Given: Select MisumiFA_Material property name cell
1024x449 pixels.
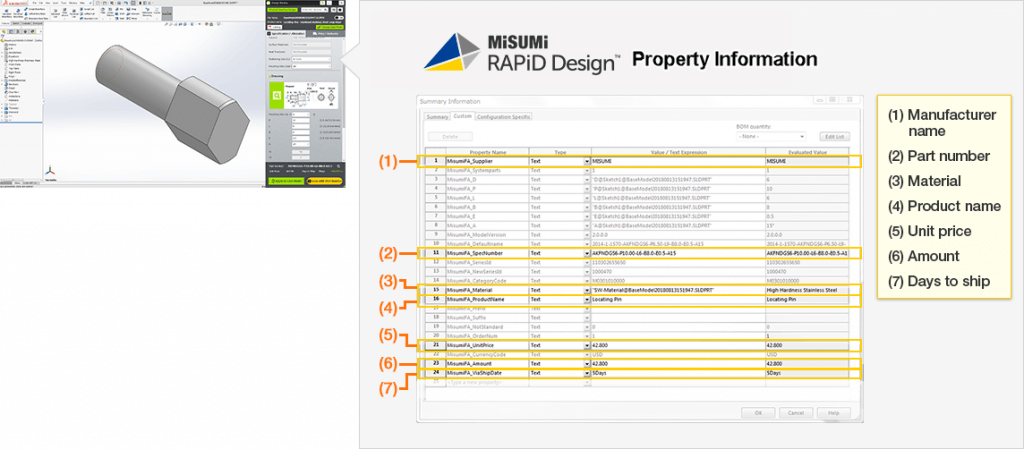Looking at the screenshot, I should point(487,289).
